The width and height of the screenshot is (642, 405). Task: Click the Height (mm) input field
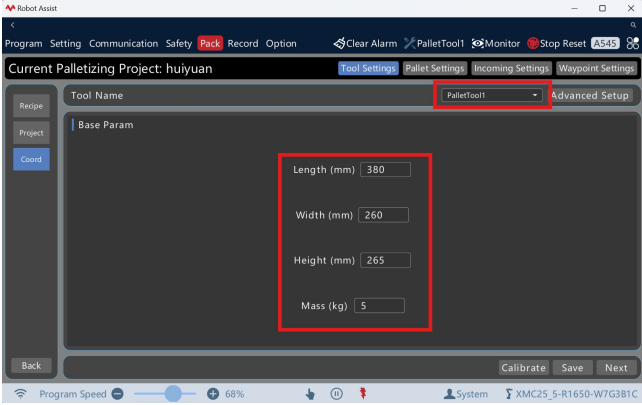point(385,260)
